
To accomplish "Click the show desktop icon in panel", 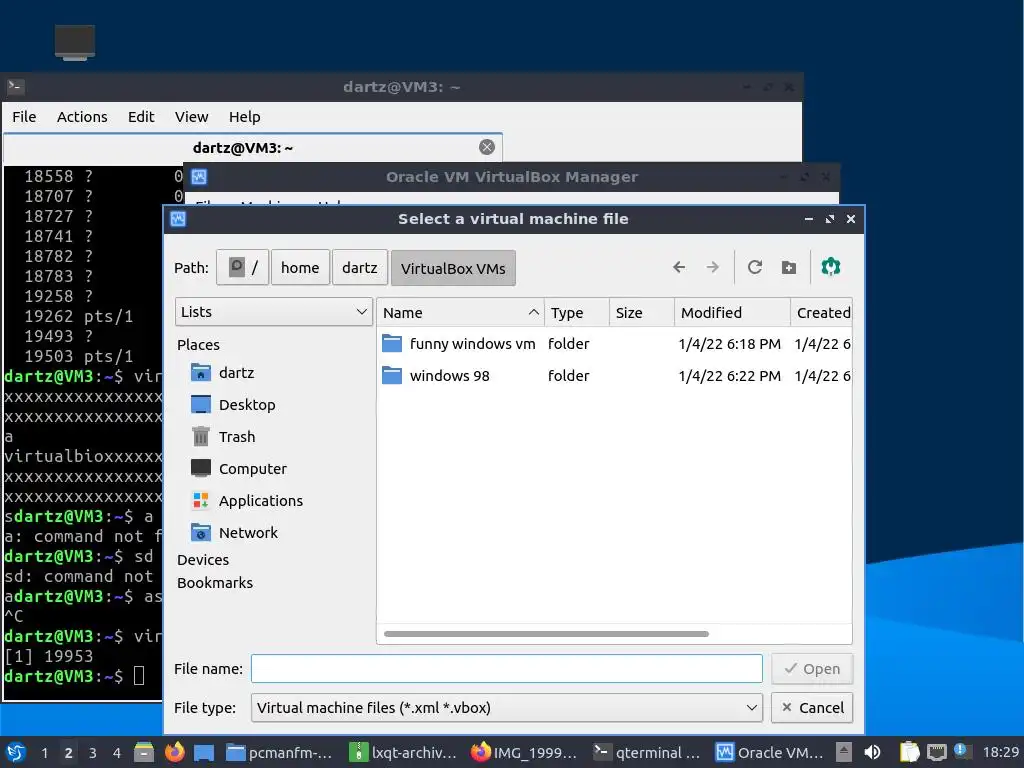I will (x=204, y=753).
